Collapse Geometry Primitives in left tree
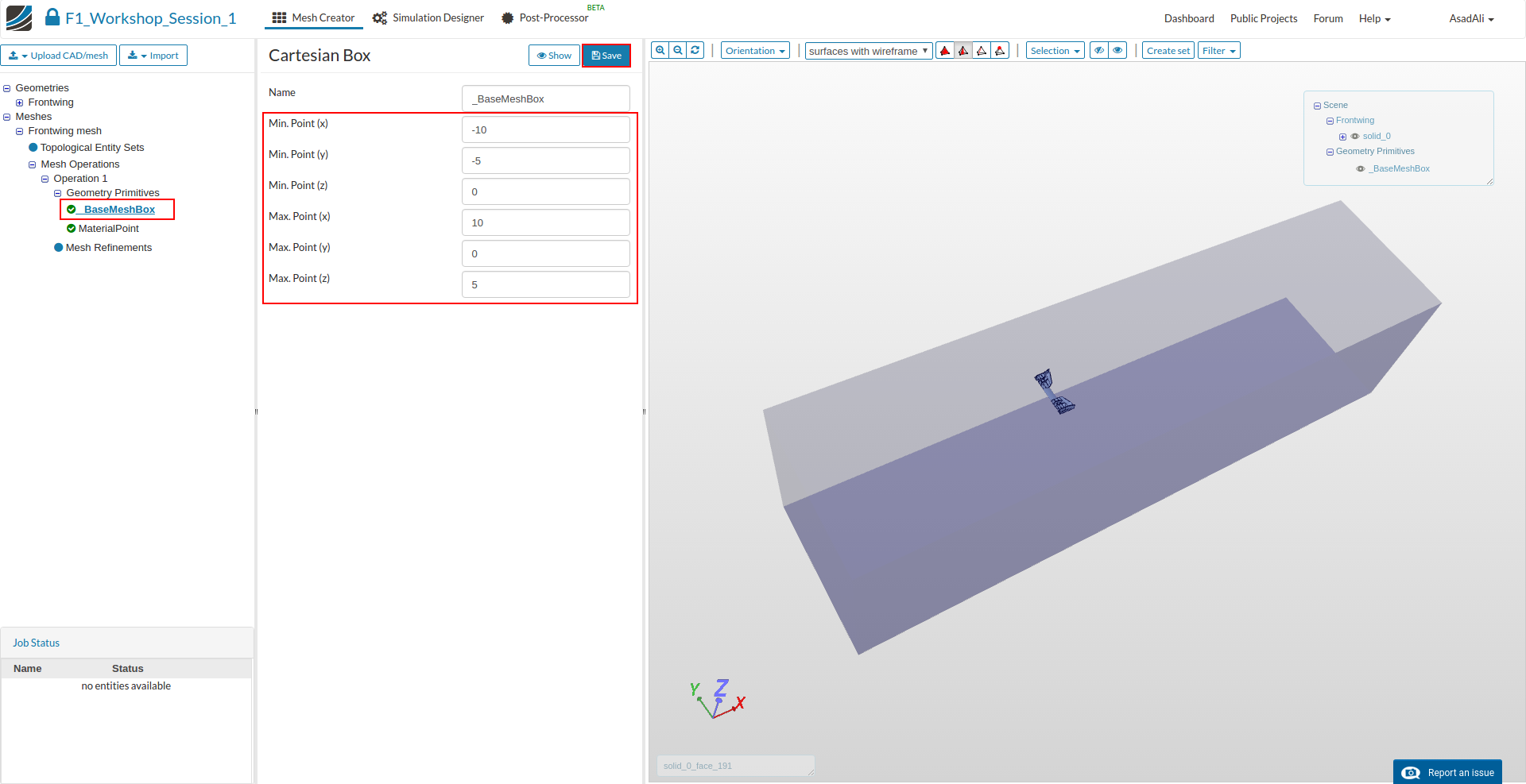This screenshot has width=1526, height=784. (58, 194)
